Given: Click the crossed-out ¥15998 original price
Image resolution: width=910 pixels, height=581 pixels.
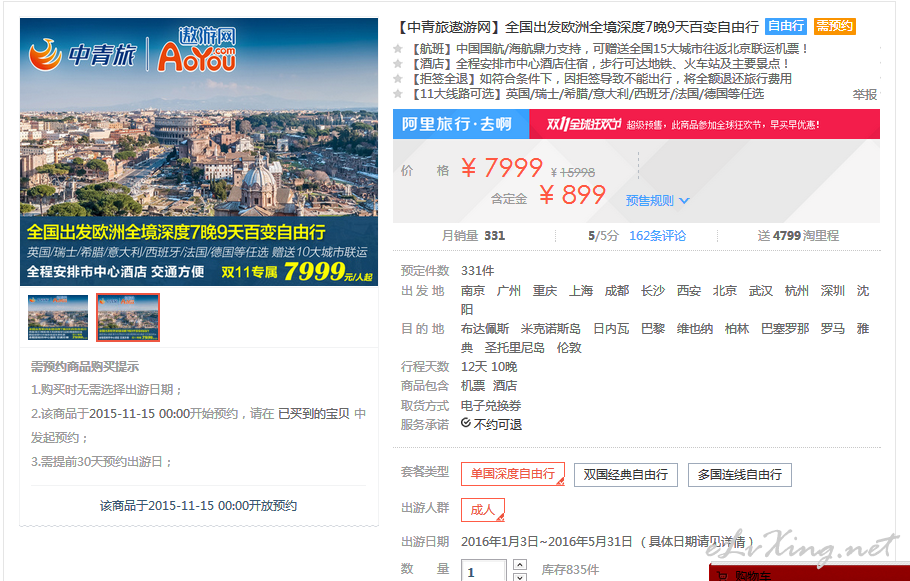Looking at the screenshot, I should (573, 172).
